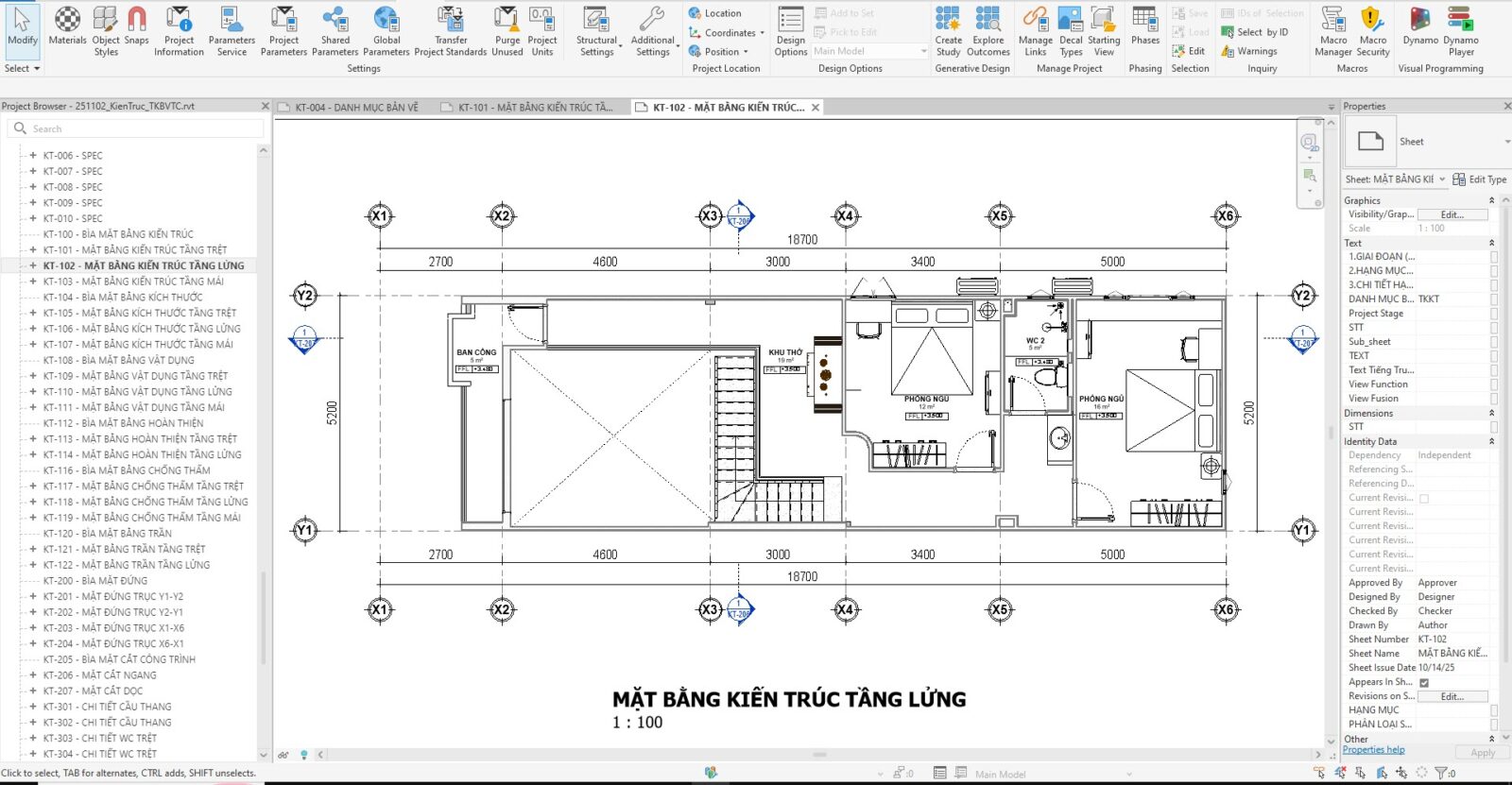Collapse the Identity Data section
Image resolution: width=1512 pixels, height=785 pixels.
click(1492, 441)
